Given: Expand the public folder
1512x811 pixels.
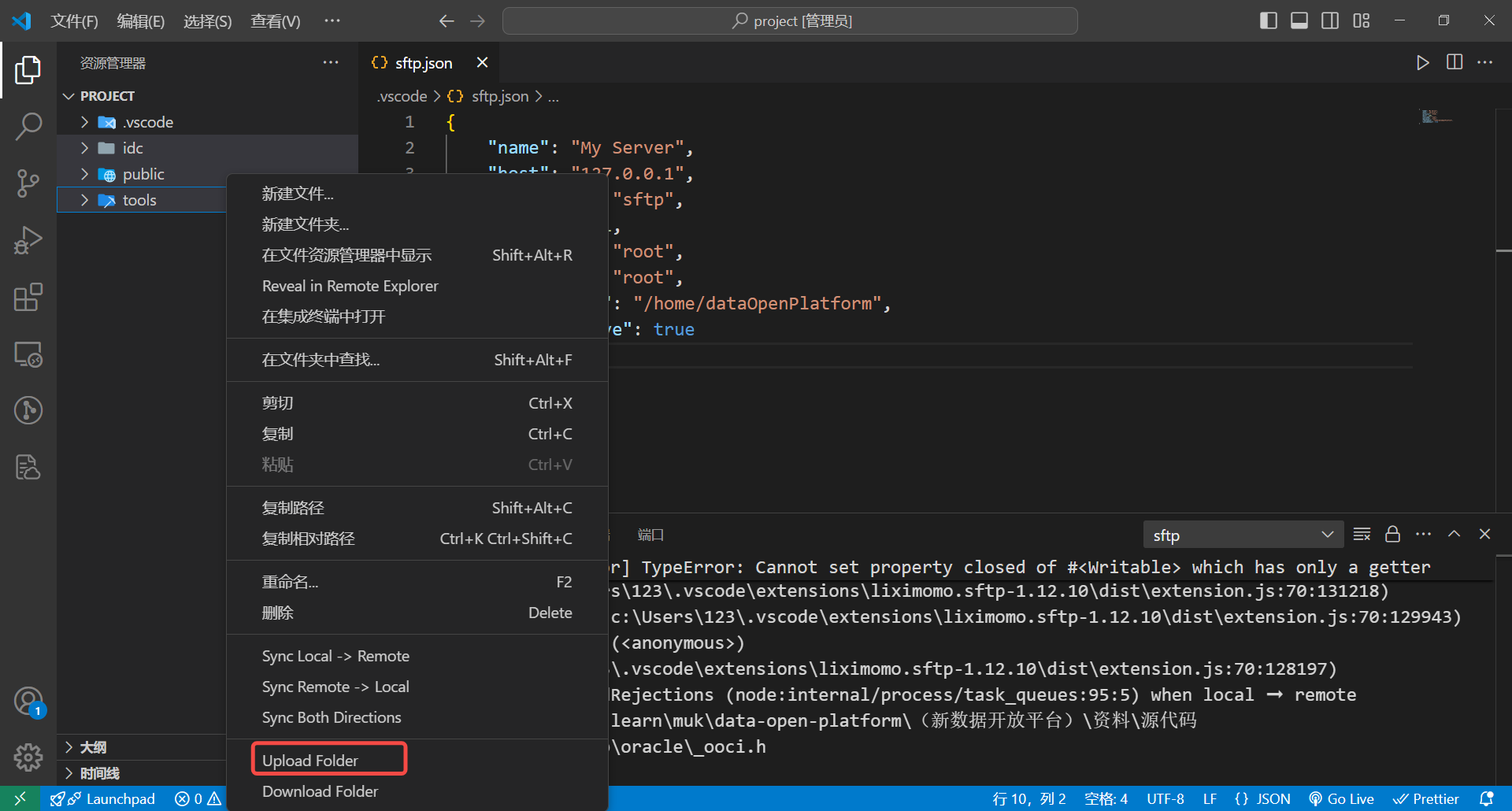Looking at the screenshot, I should (x=84, y=174).
